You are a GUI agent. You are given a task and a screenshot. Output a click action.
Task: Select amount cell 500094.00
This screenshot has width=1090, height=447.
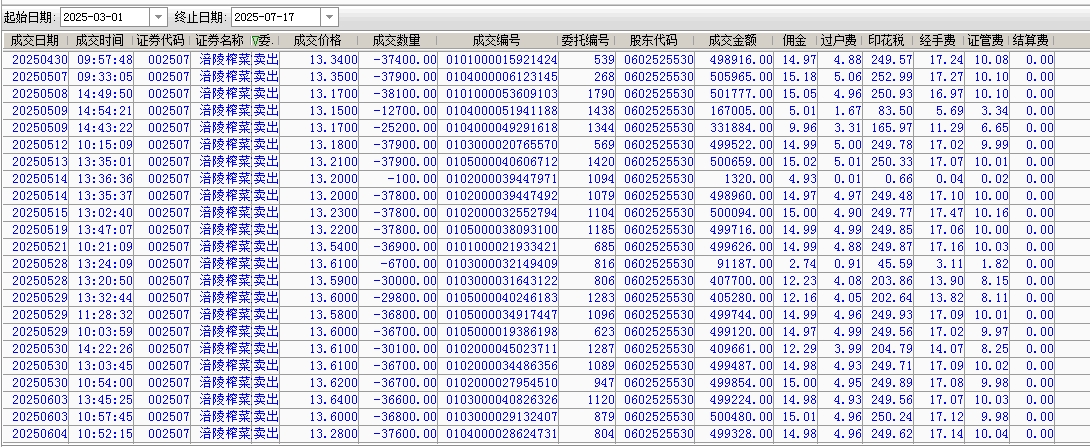(x=741, y=213)
